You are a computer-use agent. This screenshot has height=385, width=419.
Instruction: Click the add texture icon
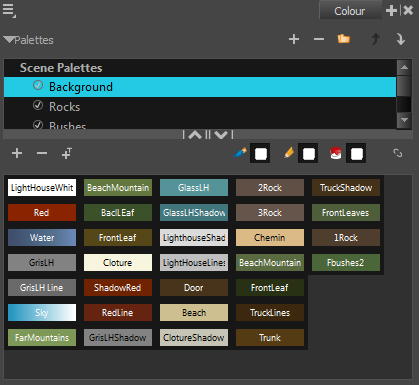[67, 153]
